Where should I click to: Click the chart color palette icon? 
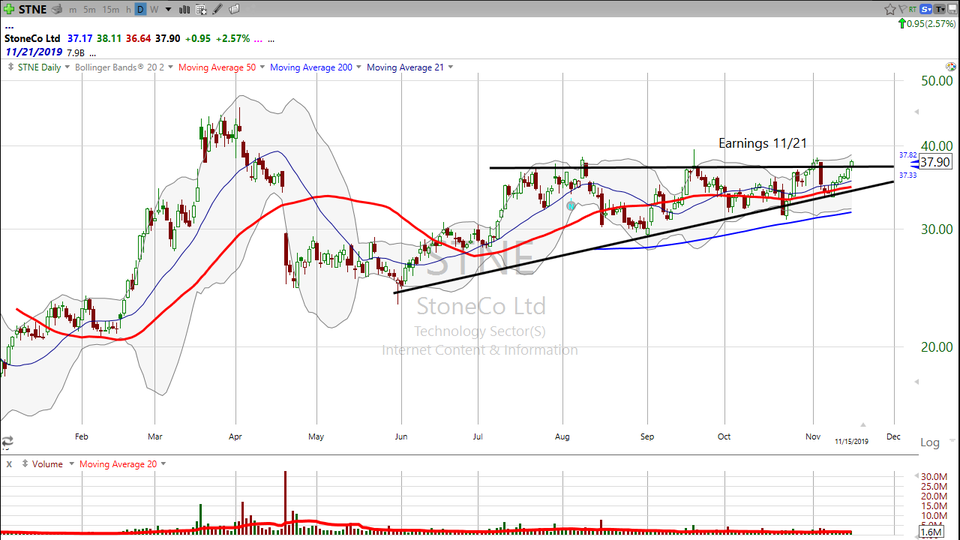950,66
